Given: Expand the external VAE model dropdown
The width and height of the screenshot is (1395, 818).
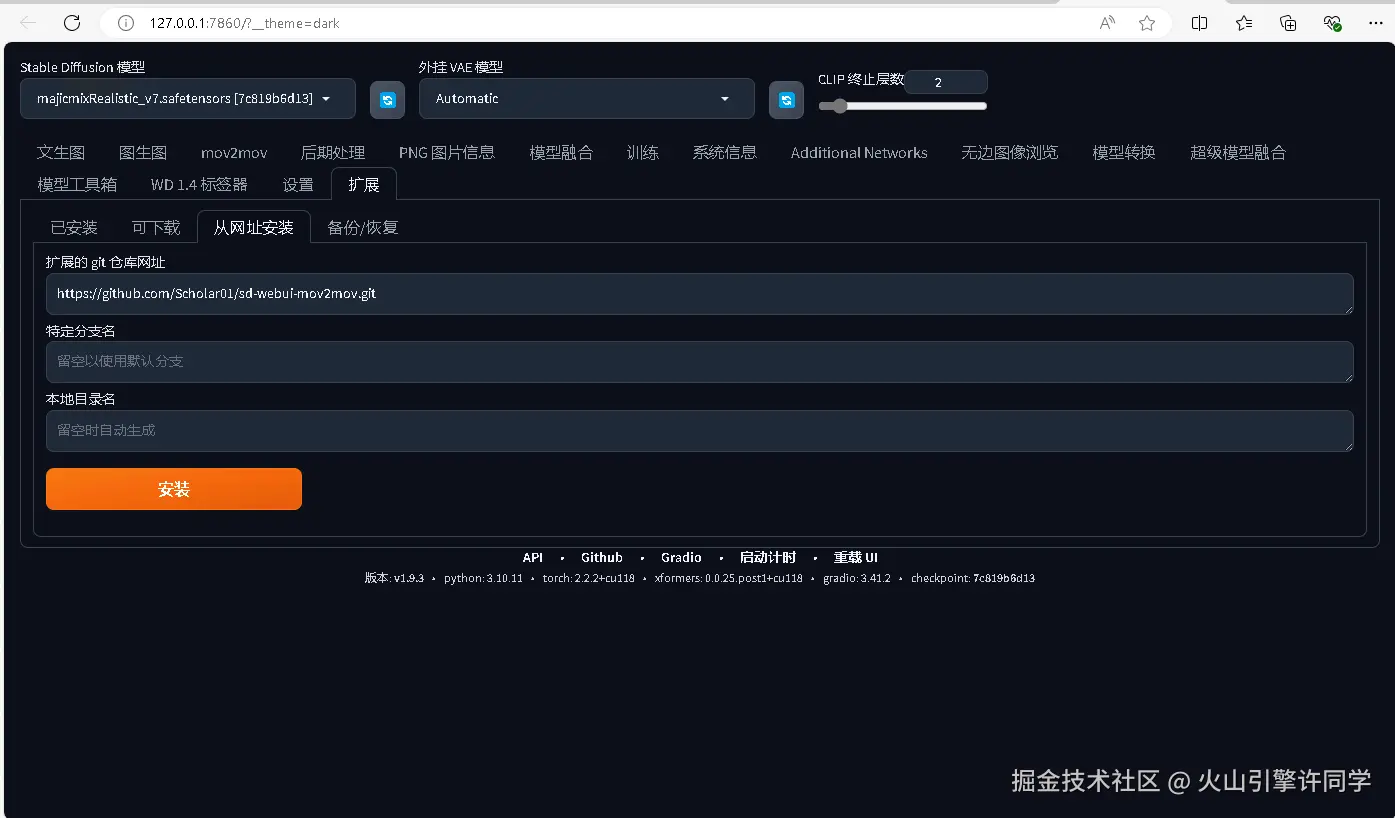Looking at the screenshot, I should pos(587,99).
